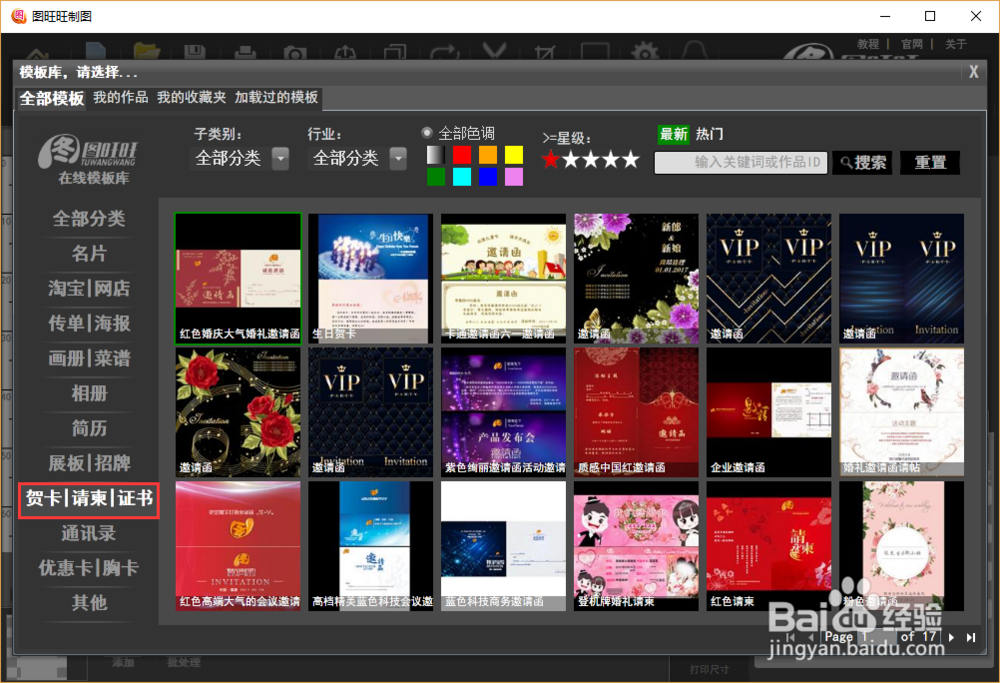Select the 贺卡|请柬|证书 category
This screenshot has height=683, width=1000.
(89, 498)
